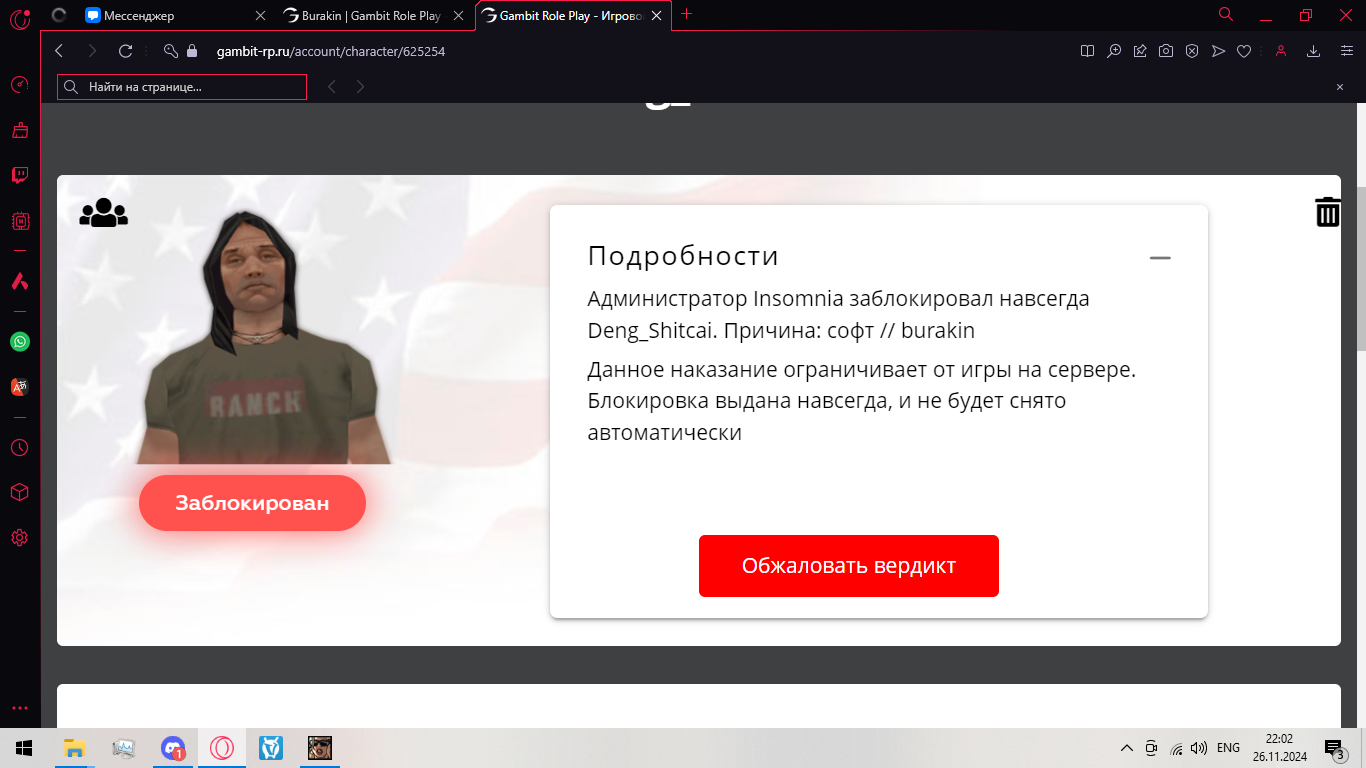The height and width of the screenshot is (768, 1366).
Task: Click the Обжаловать вердикт button
Action: (848, 566)
